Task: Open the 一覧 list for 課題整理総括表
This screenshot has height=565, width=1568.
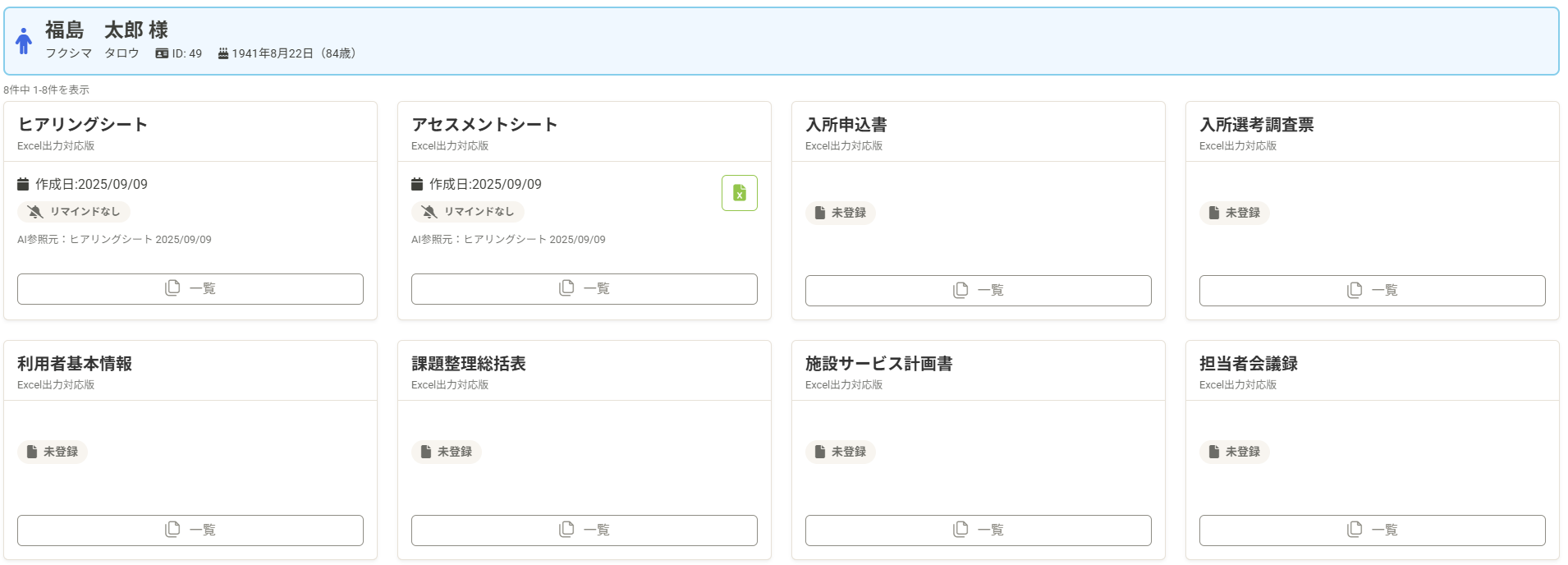Action: 584,531
